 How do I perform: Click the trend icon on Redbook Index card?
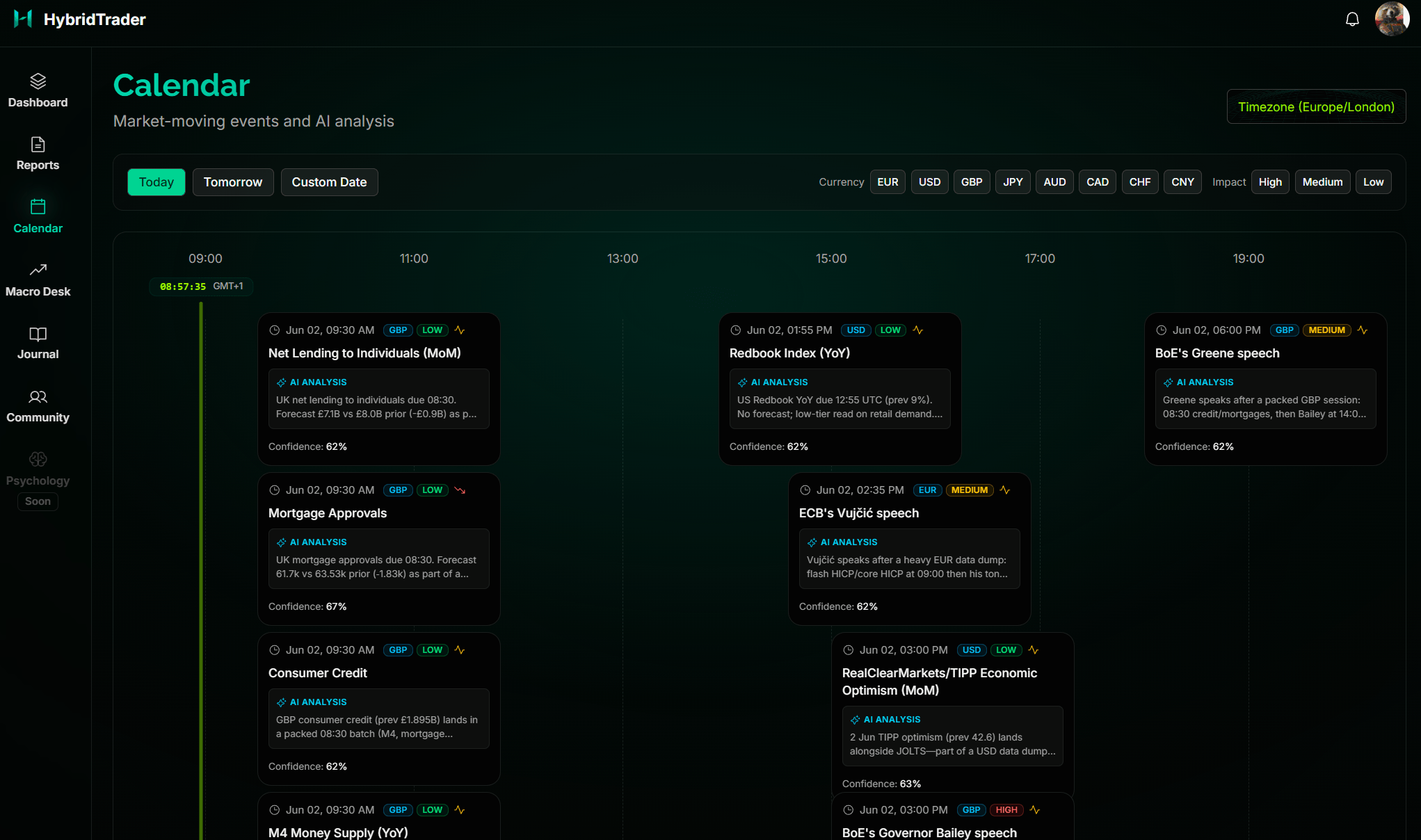pos(918,330)
